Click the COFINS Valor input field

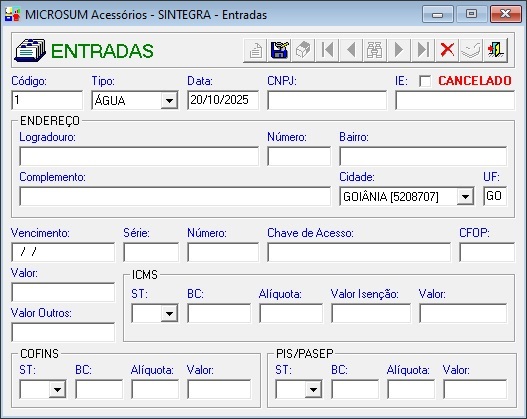point(219,389)
